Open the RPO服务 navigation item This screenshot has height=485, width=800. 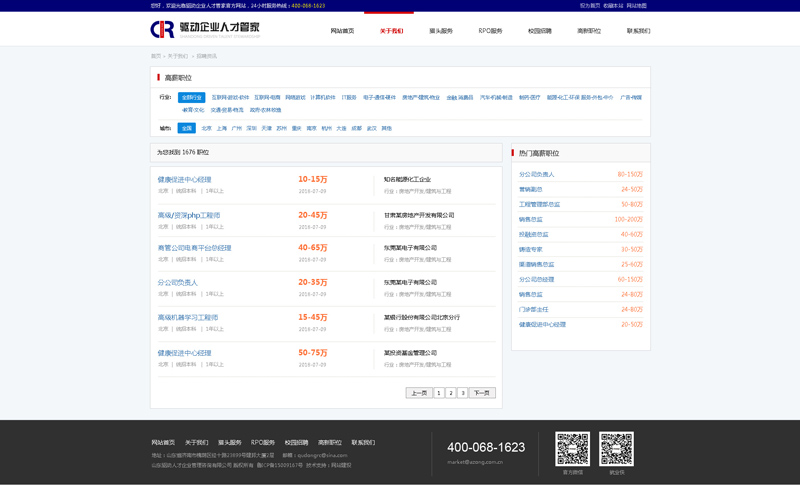coord(490,31)
